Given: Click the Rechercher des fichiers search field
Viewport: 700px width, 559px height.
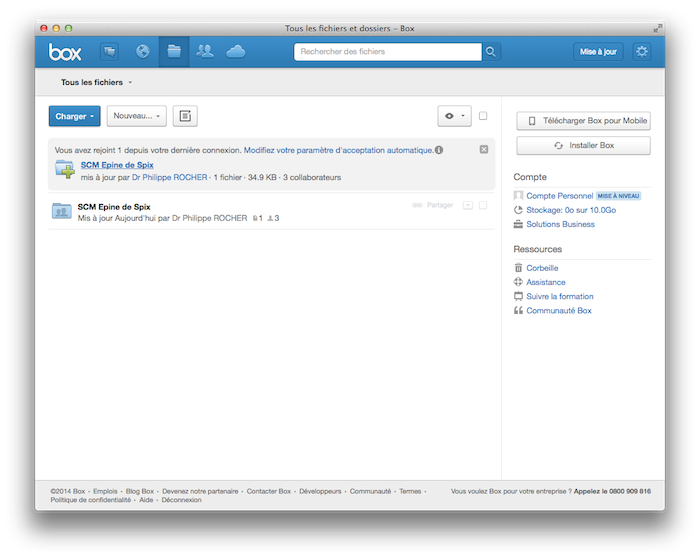Looking at the screenshot, I should tap(388, 52).
